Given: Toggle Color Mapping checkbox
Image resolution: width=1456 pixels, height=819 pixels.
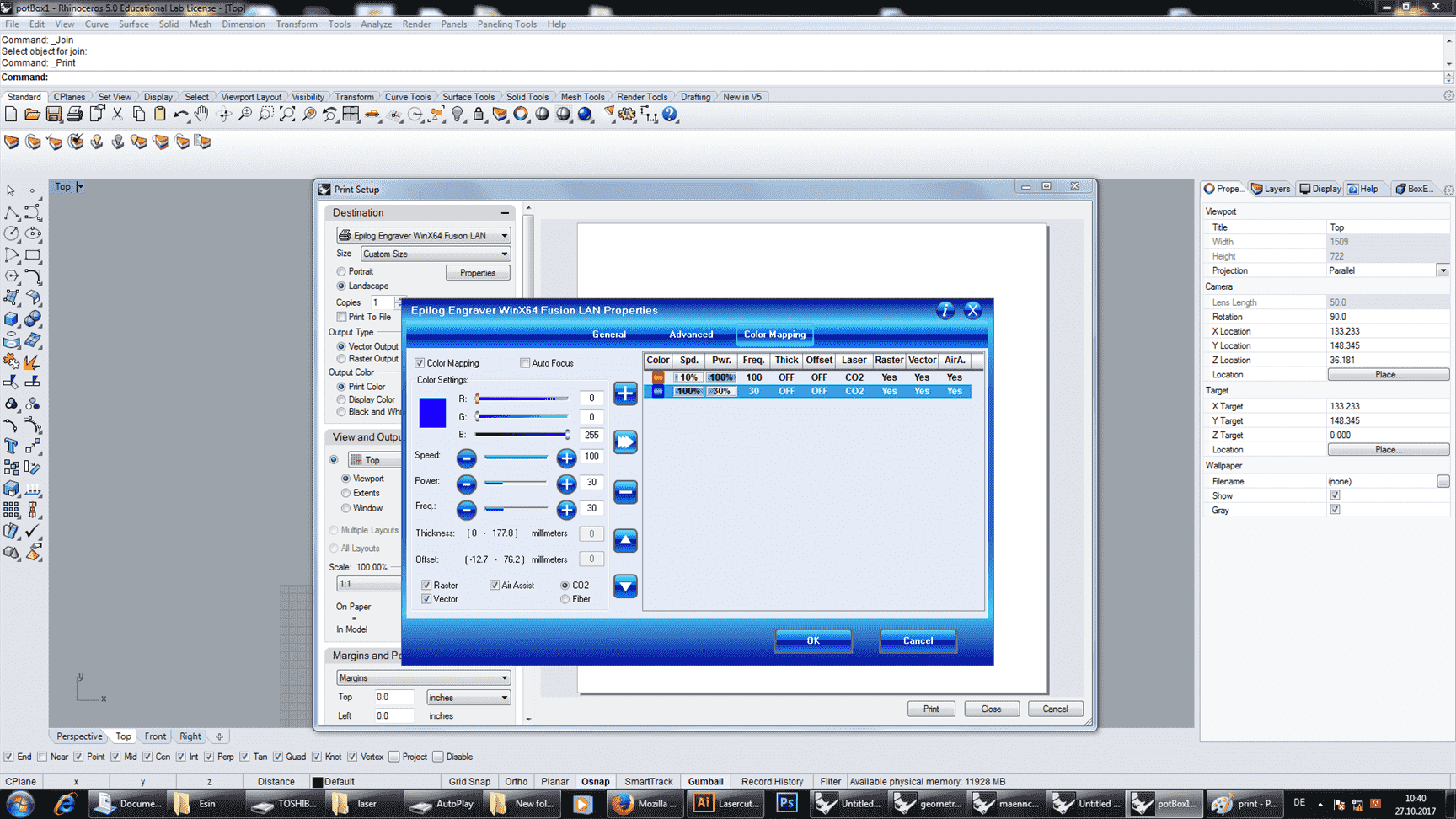Looking at the screenshot, I should pos(420,363).
